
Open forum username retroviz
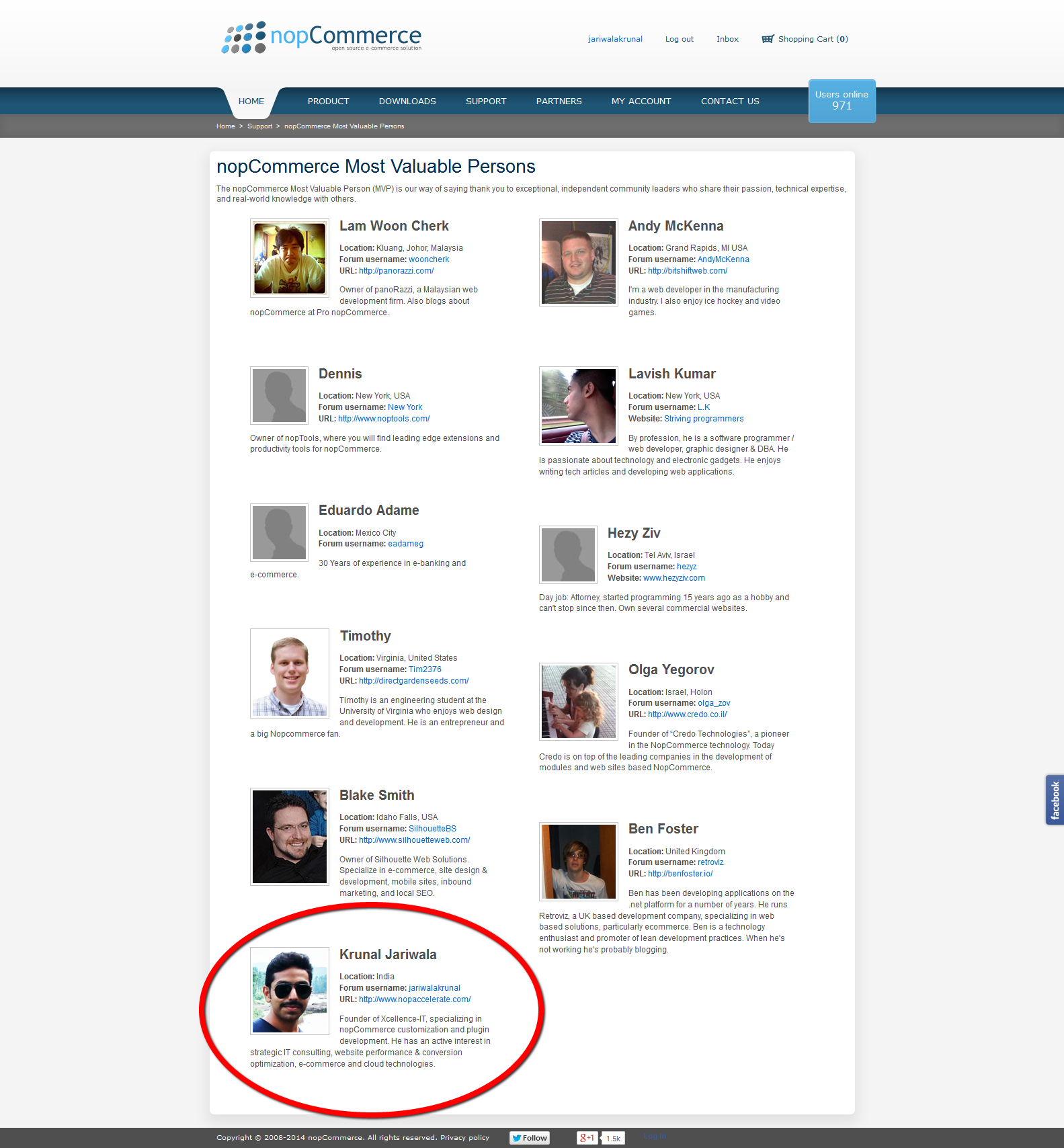coord(710,862)
